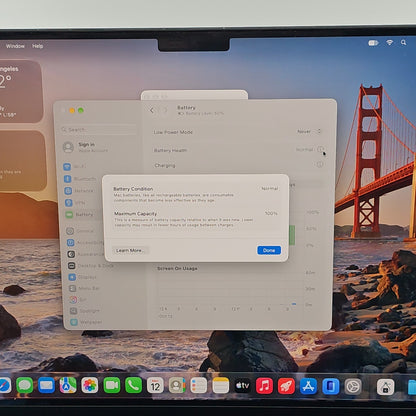Select Battery in the settings sidebar
This screenshot has height=416, width=416.
[79, 214]
